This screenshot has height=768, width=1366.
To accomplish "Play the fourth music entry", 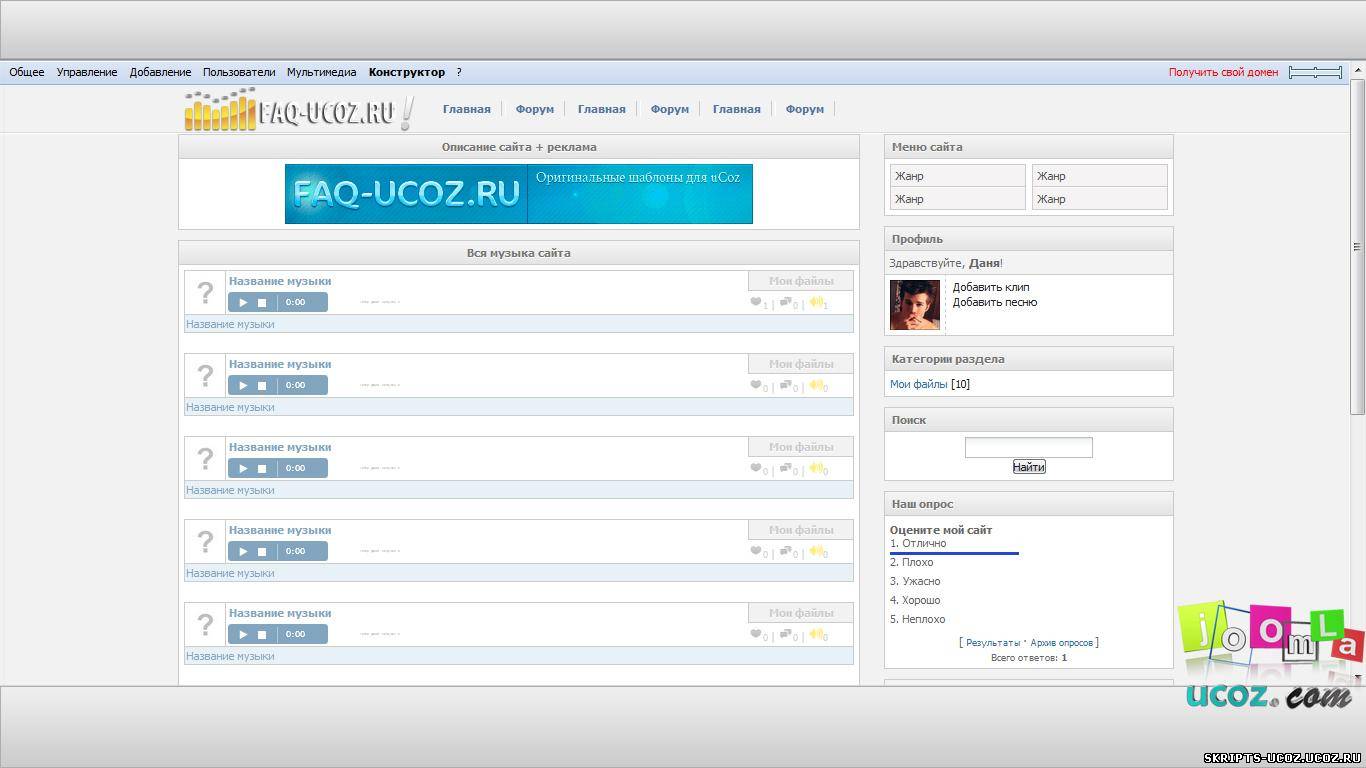I will (243, 551).
